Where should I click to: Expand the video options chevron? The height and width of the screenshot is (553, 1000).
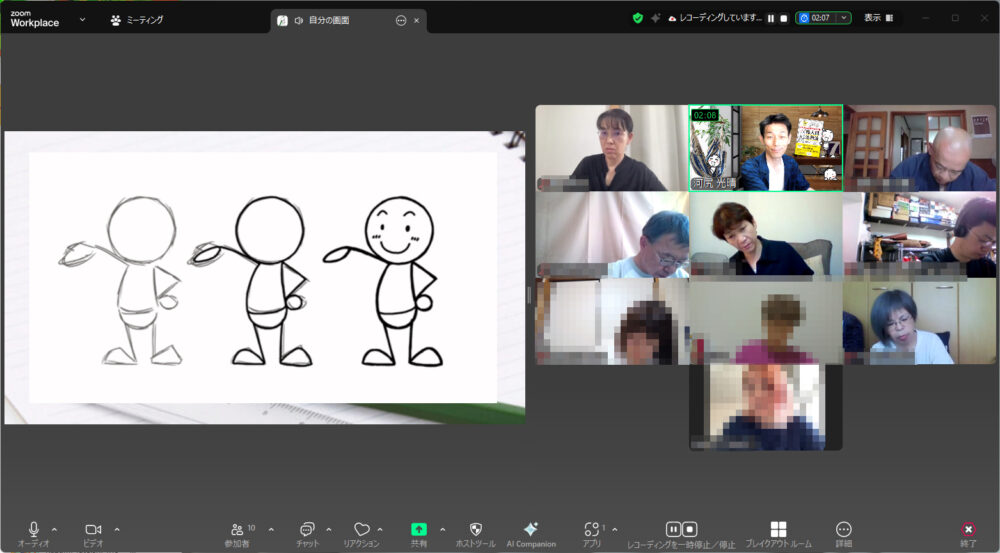coord(117,529)
